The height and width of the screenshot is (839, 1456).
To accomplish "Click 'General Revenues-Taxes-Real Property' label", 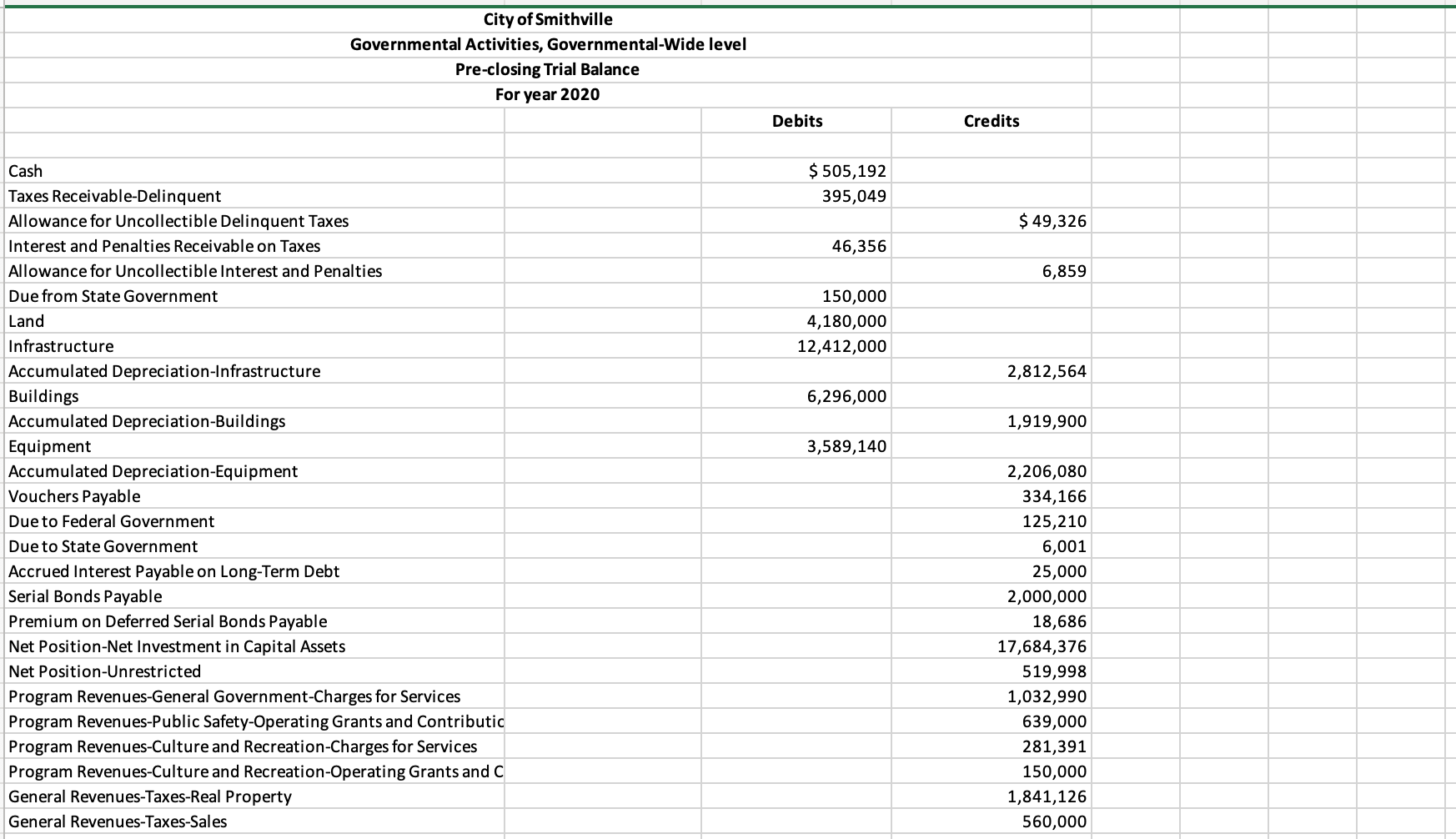I will (150, 796).
